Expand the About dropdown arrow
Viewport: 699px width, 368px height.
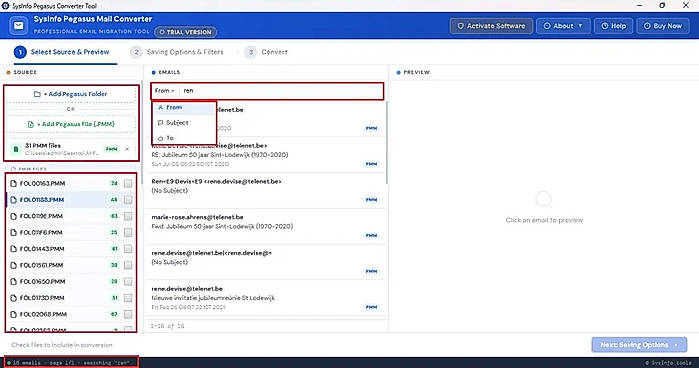click(580, 26)
